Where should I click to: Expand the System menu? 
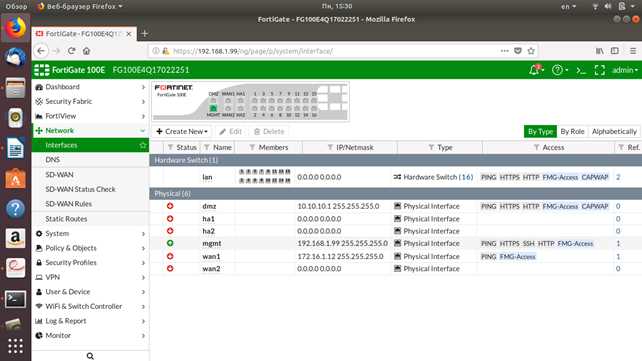90,233
